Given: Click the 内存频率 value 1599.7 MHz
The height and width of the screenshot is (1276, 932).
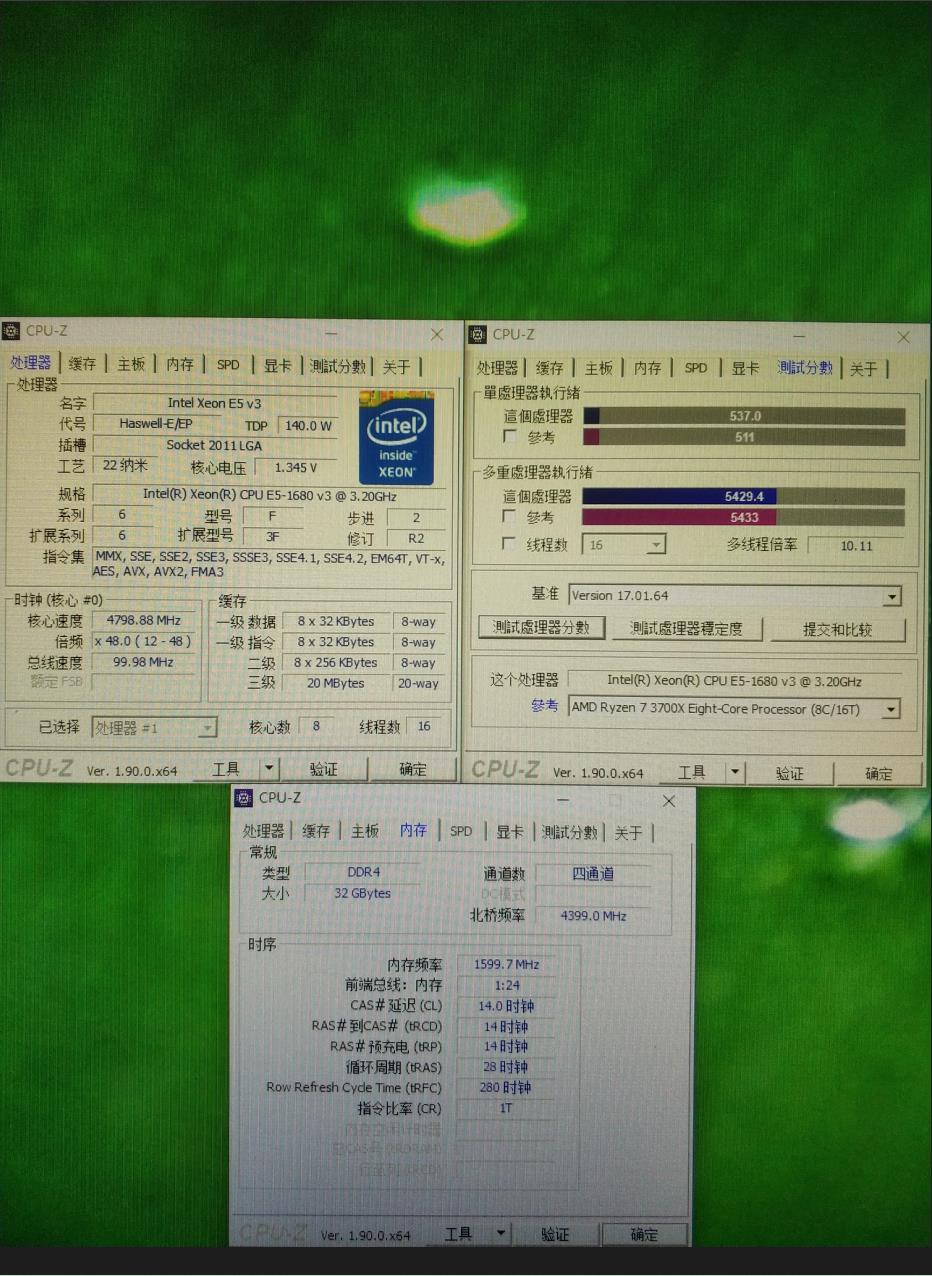Looking at the screenshot, I should click(507, 964).
